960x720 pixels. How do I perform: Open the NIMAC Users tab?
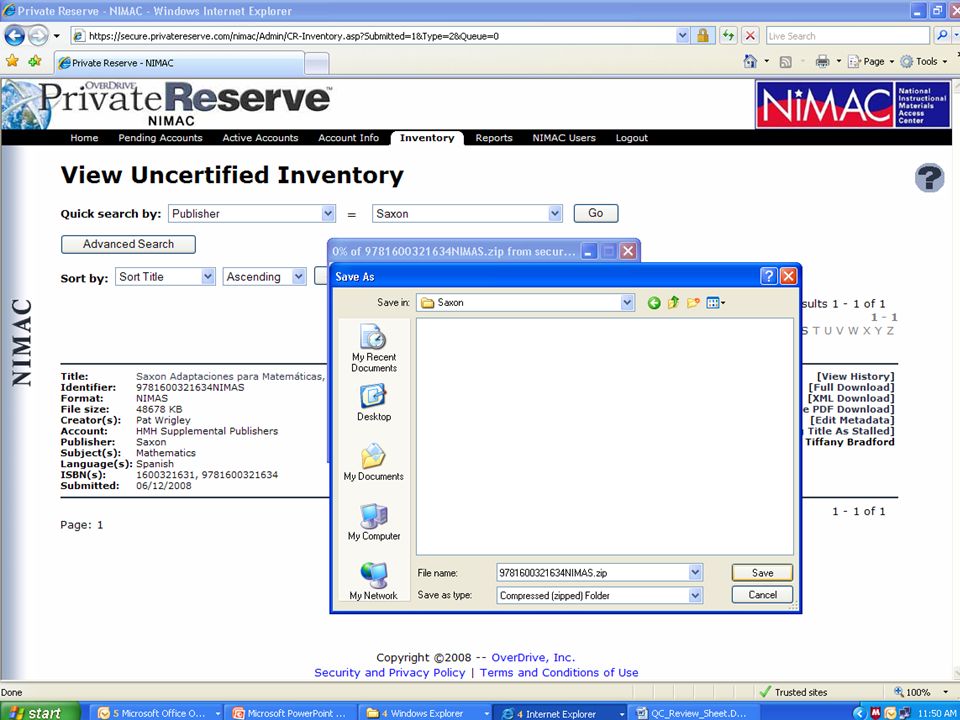pyautogui.click(x=564, y=138)
